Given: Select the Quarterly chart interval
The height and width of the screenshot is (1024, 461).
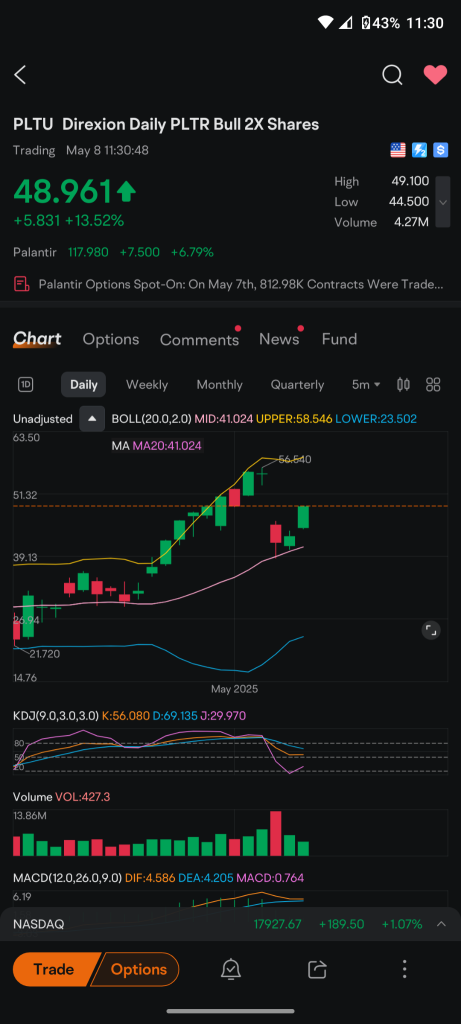Looking at the screenshot, I should 297,385.
